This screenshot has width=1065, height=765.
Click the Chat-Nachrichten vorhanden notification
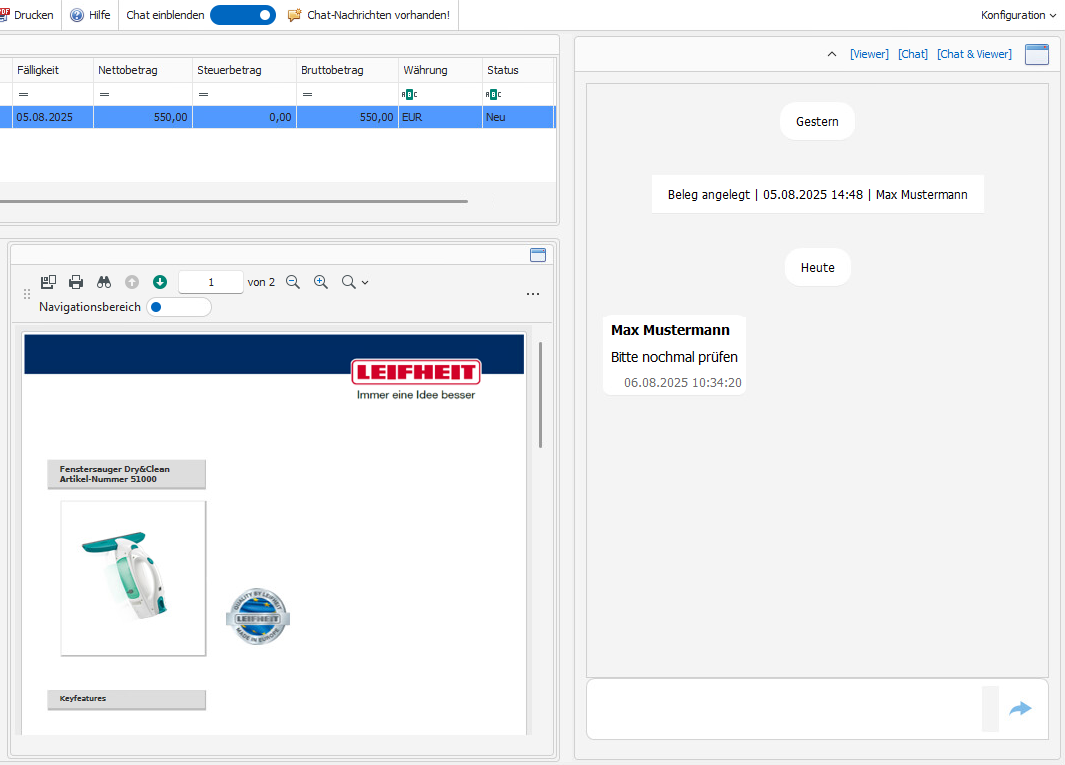coord(369,15)
